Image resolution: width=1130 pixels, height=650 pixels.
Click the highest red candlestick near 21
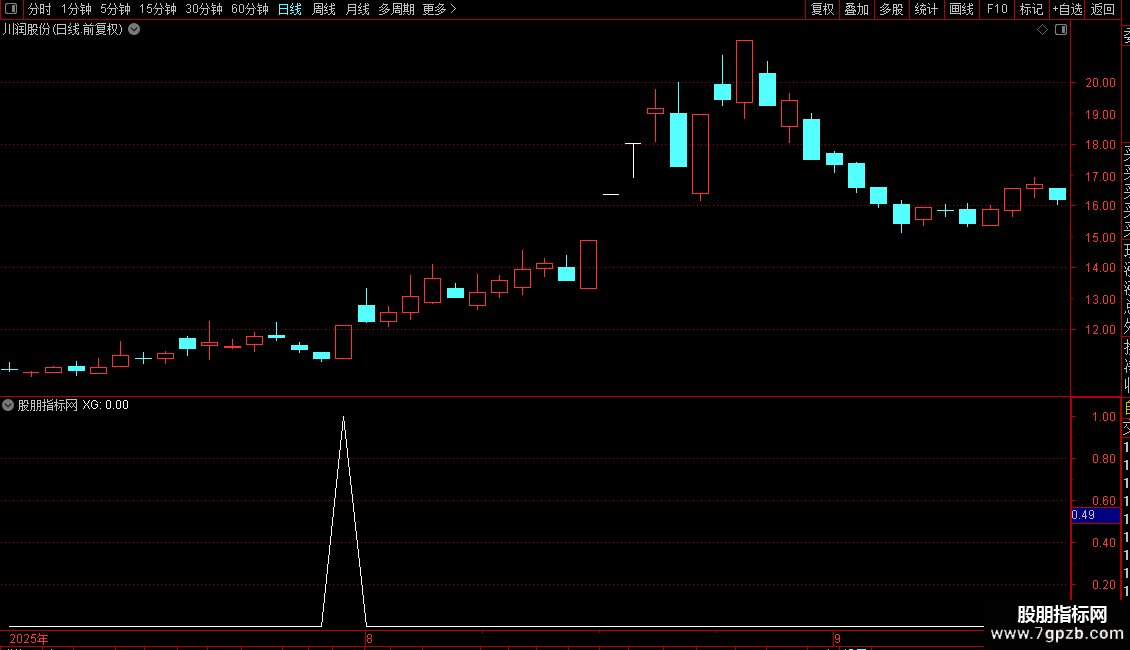[744, 71]
